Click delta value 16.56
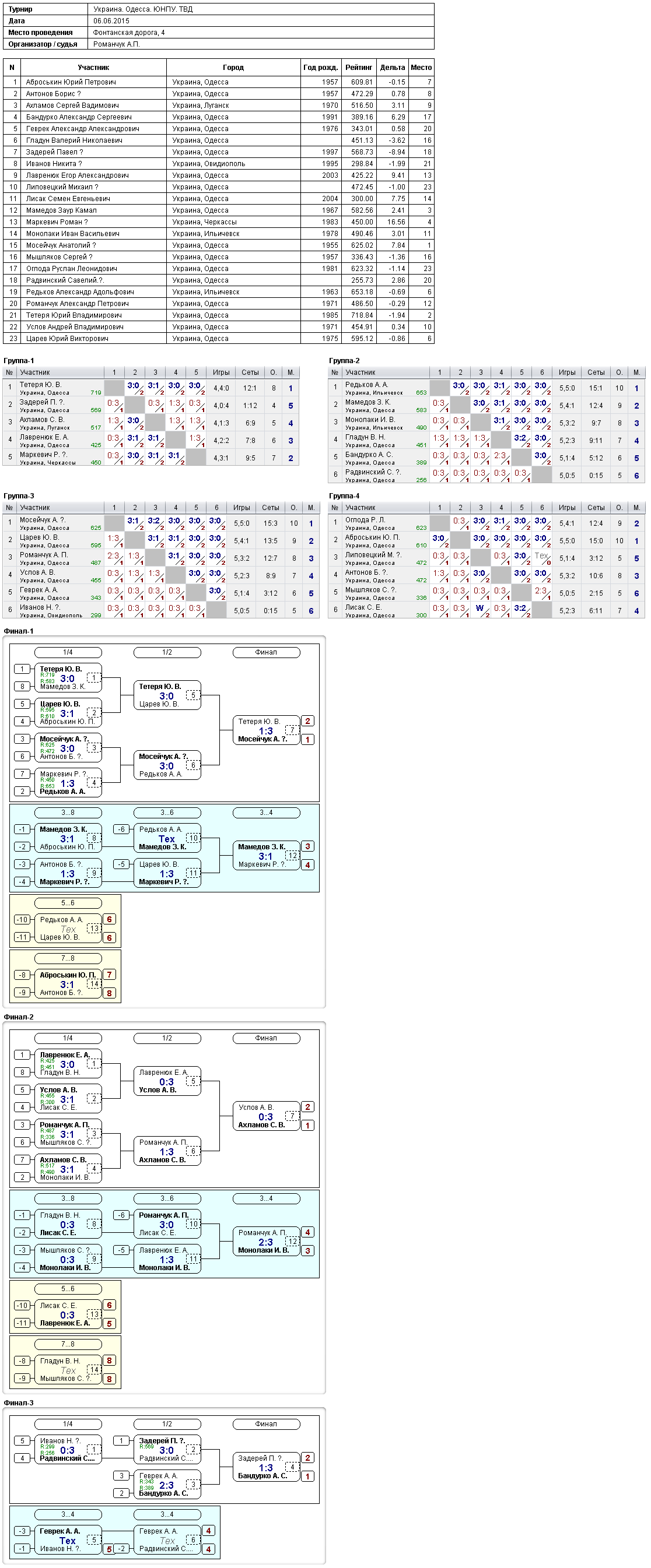 (x=396, y=222)
